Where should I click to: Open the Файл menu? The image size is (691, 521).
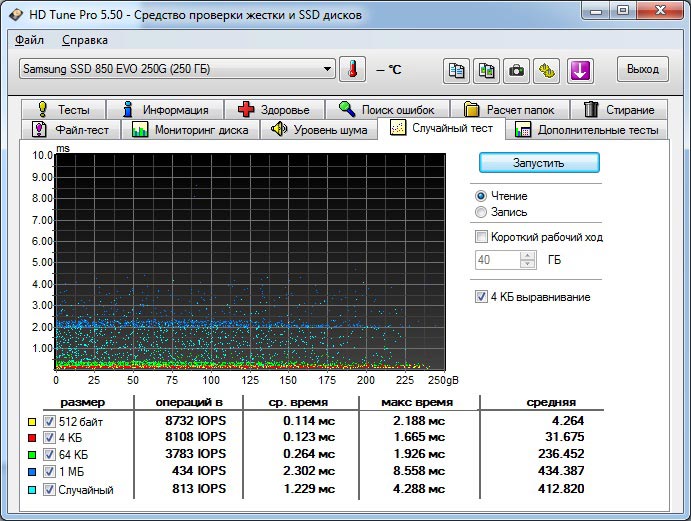click(x=30, y=40)
